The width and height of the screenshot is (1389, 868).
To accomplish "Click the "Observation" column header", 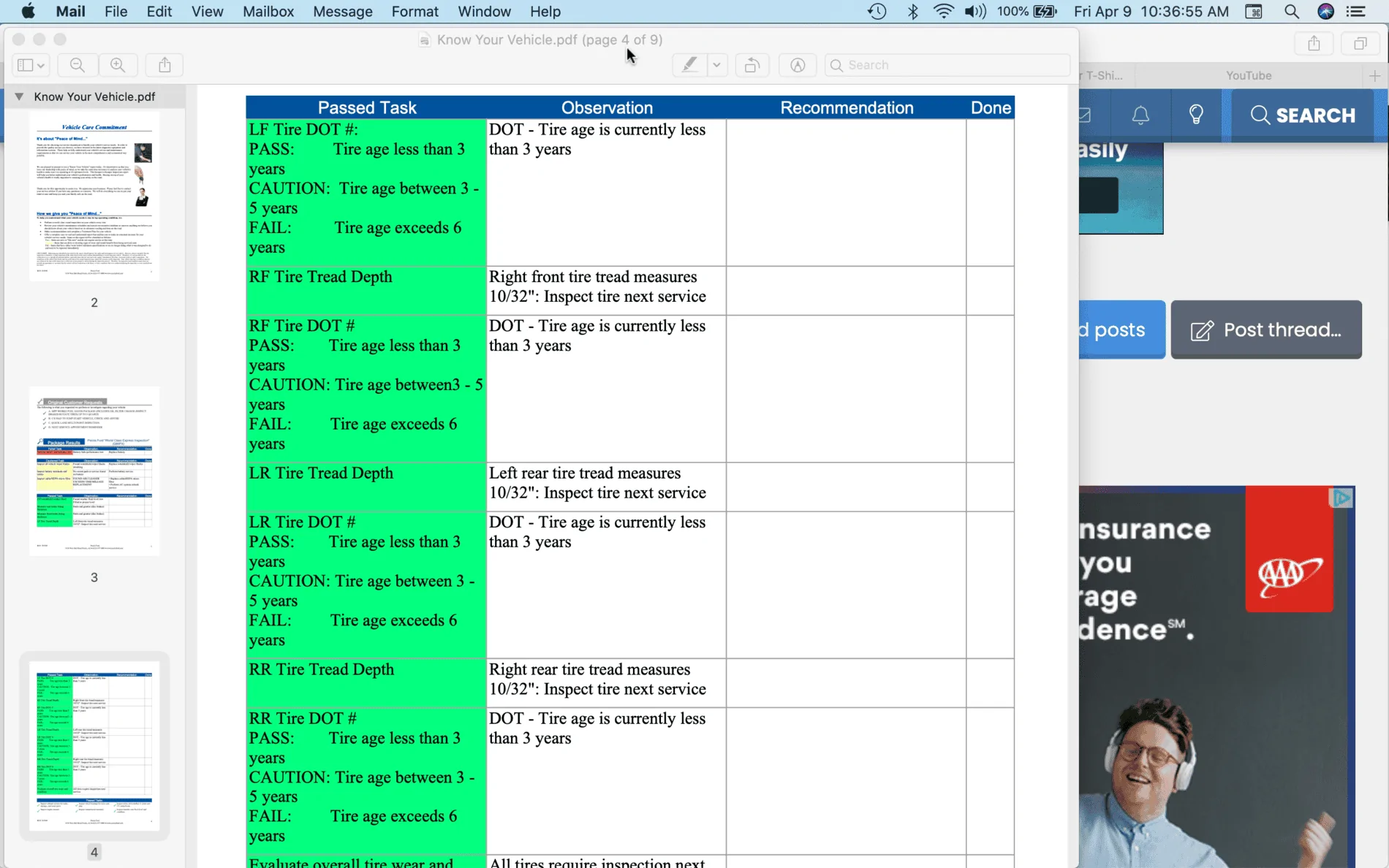I will 607,107.
